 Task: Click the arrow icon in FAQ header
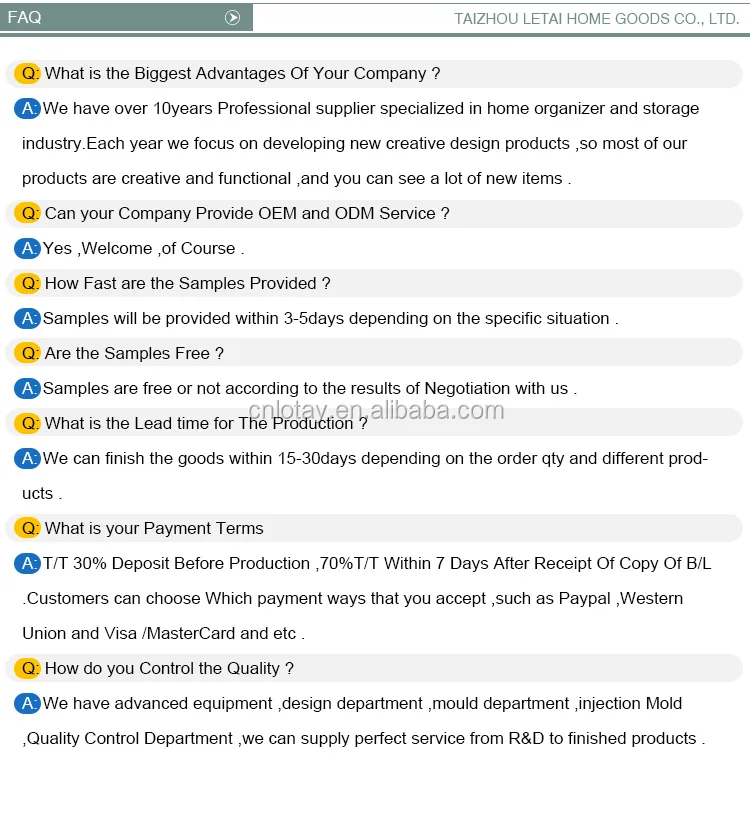[233, 18]
